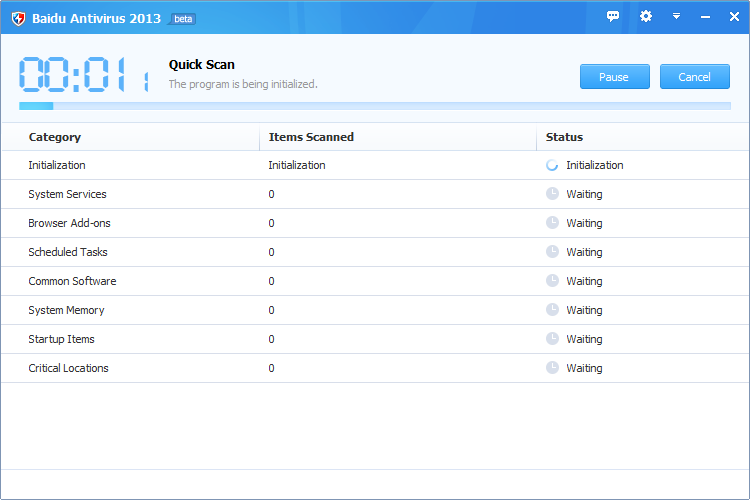The height and width of the screenshot is (500, 750).
Task: Select the System Memory category
Action: pyautogui.click(x=66, y=310)
